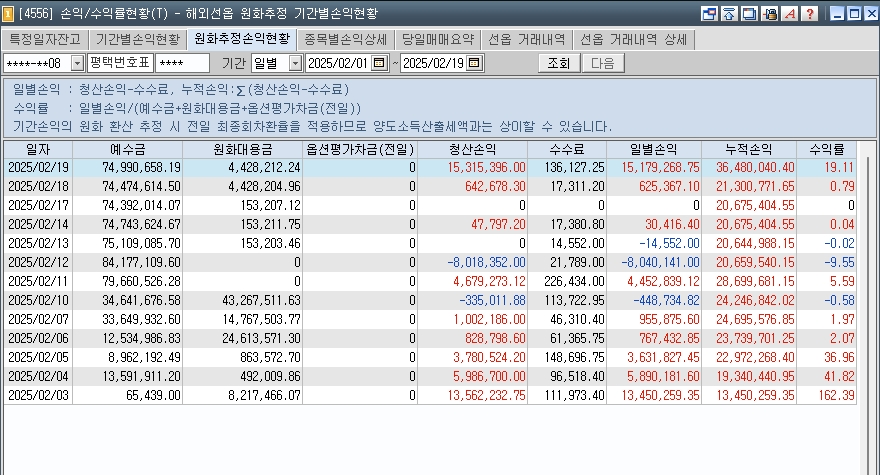Image resolution: width=880 pixels, height=475 pixels.
Task: Switch to 기간별손익현황 tab
Action: coord(138,40)
